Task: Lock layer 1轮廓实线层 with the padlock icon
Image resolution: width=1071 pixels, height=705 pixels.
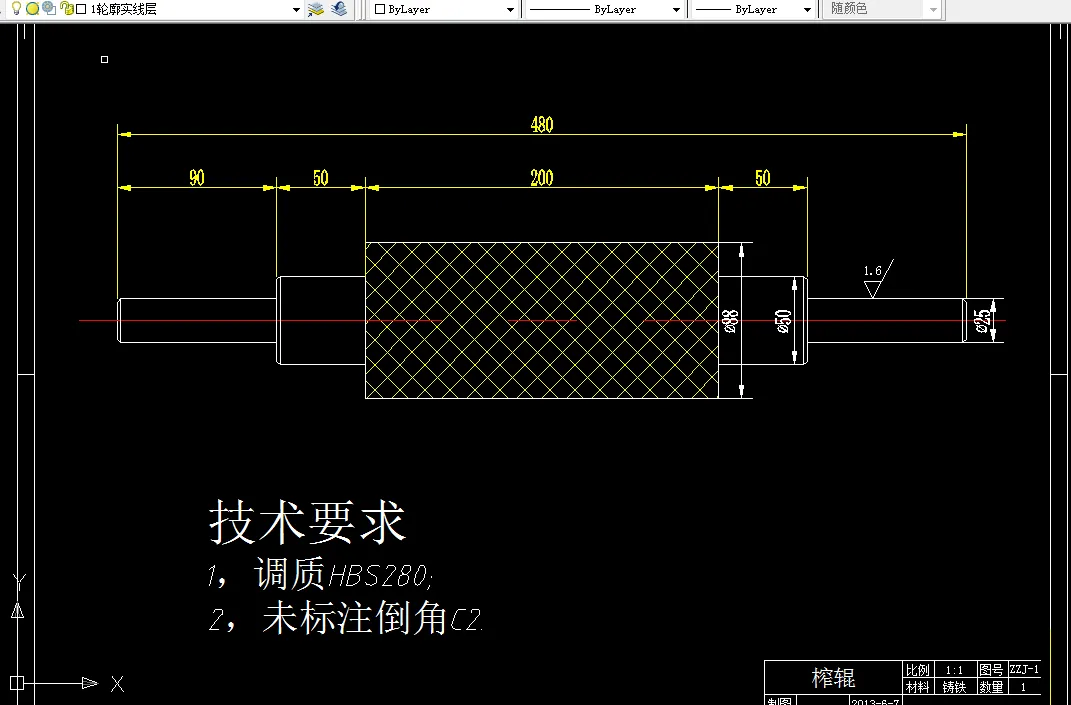Action: (66, 10)
